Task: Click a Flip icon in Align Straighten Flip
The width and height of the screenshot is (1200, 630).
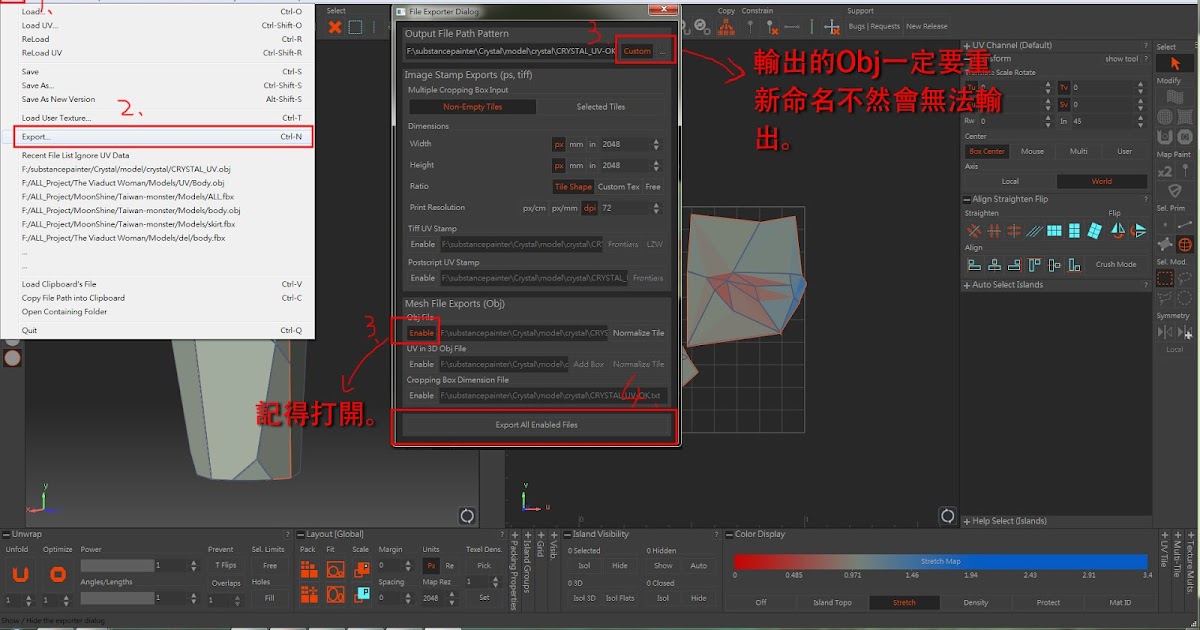Action: pos(1120,230)
